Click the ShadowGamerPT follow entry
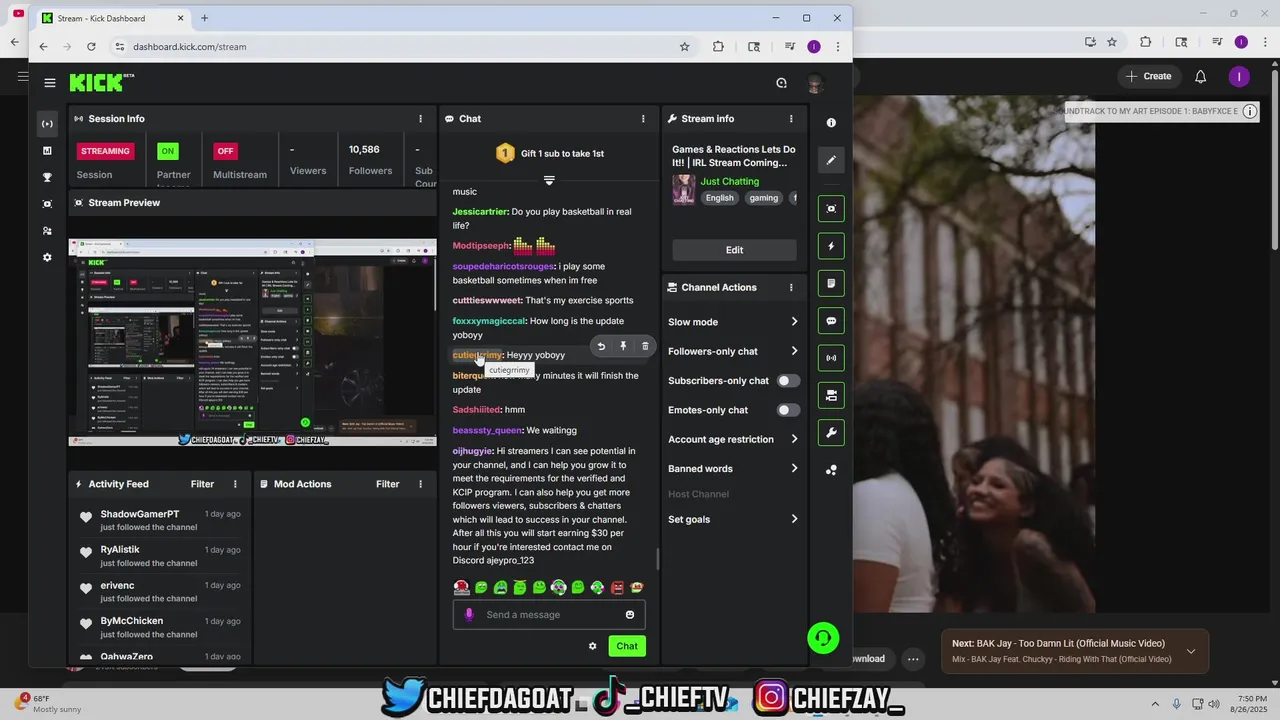The width and height of the screenshot is (1280, 720). (162, 520)
